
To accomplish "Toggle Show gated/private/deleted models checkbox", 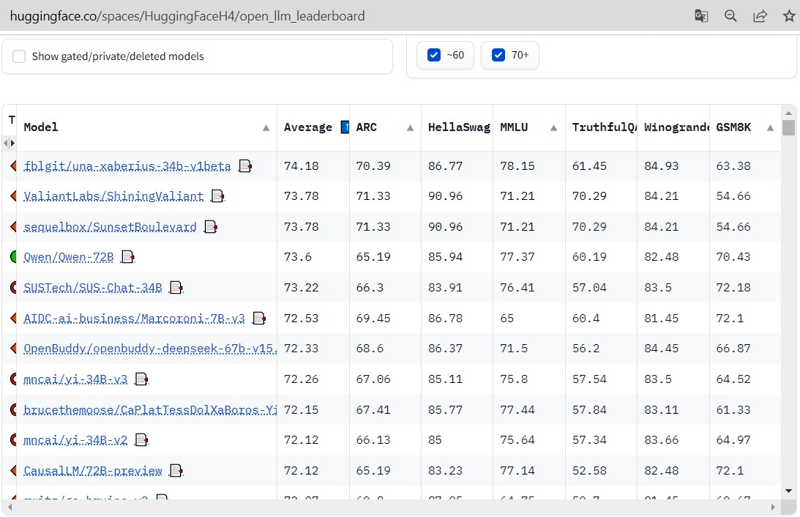I will (19, 56).
